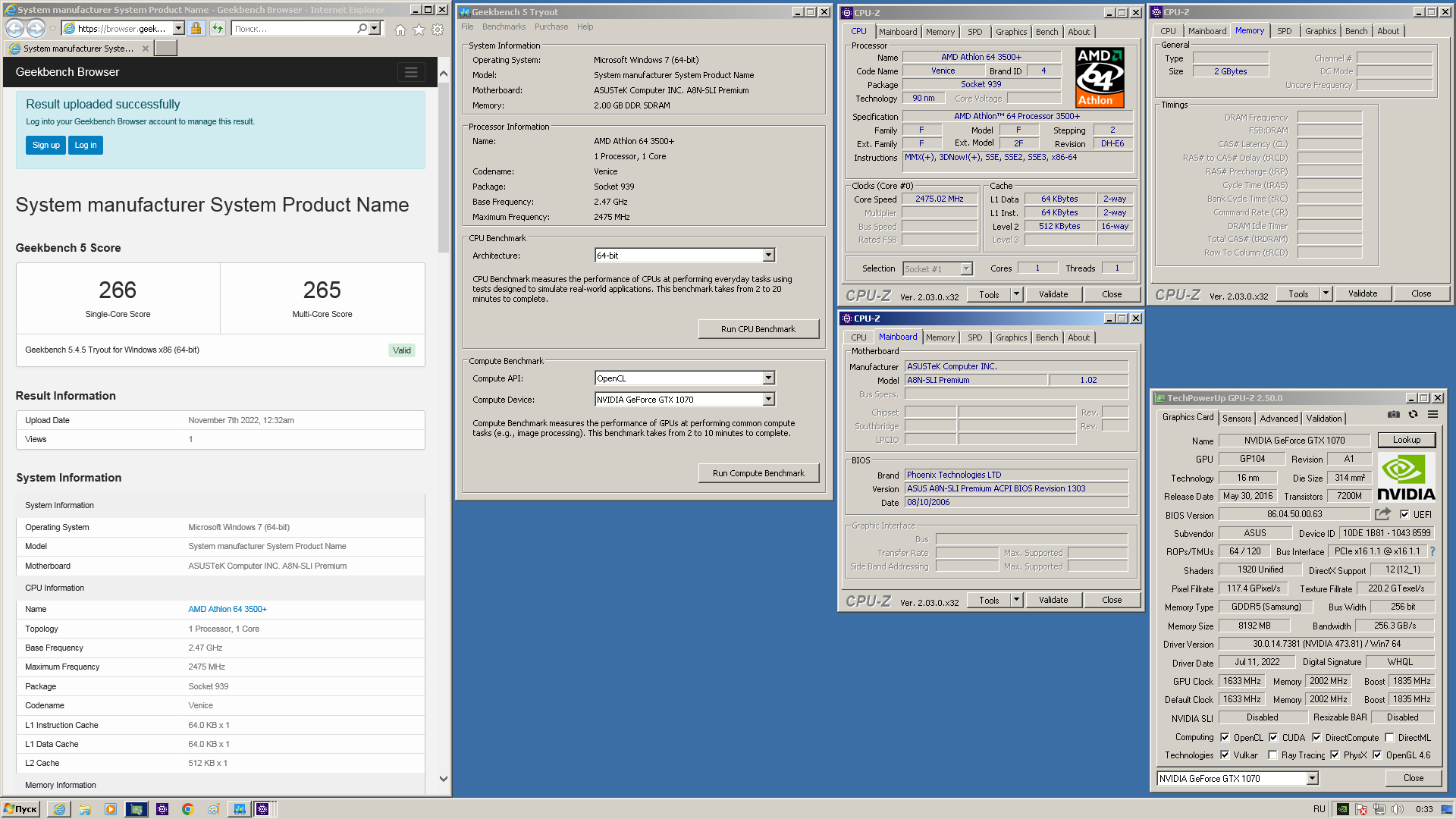Switch to the Advanced tab in GPU-Z
1456x819 pixels.
1279,419
